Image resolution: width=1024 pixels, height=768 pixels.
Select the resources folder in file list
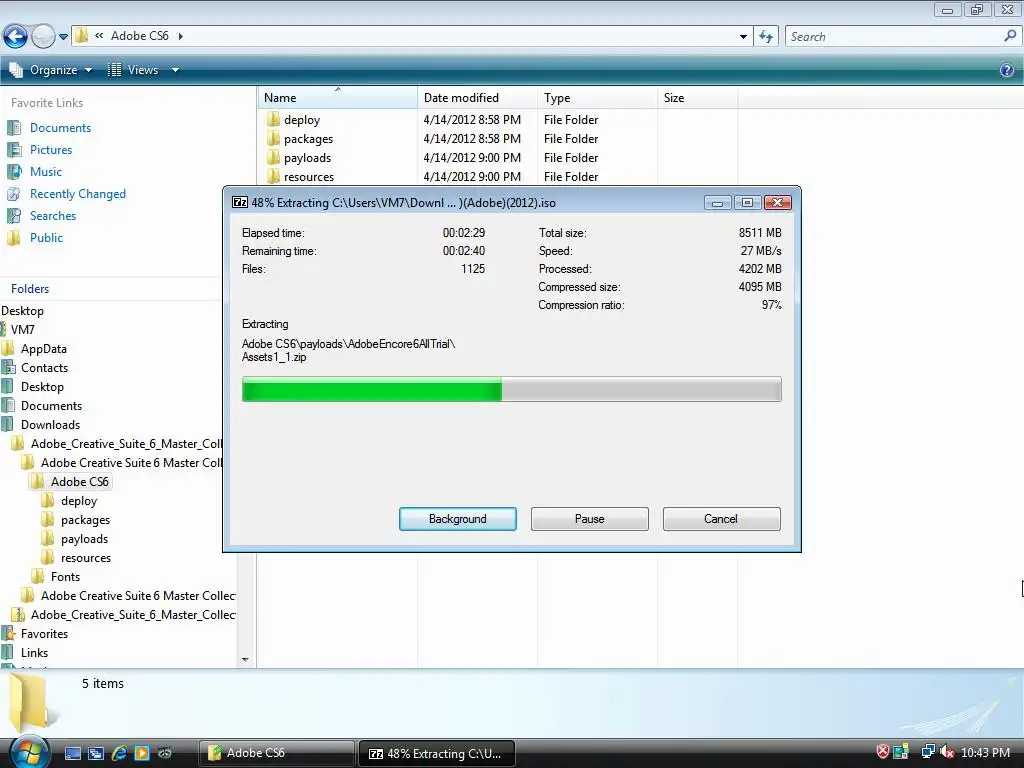click(x=309, y=176)
